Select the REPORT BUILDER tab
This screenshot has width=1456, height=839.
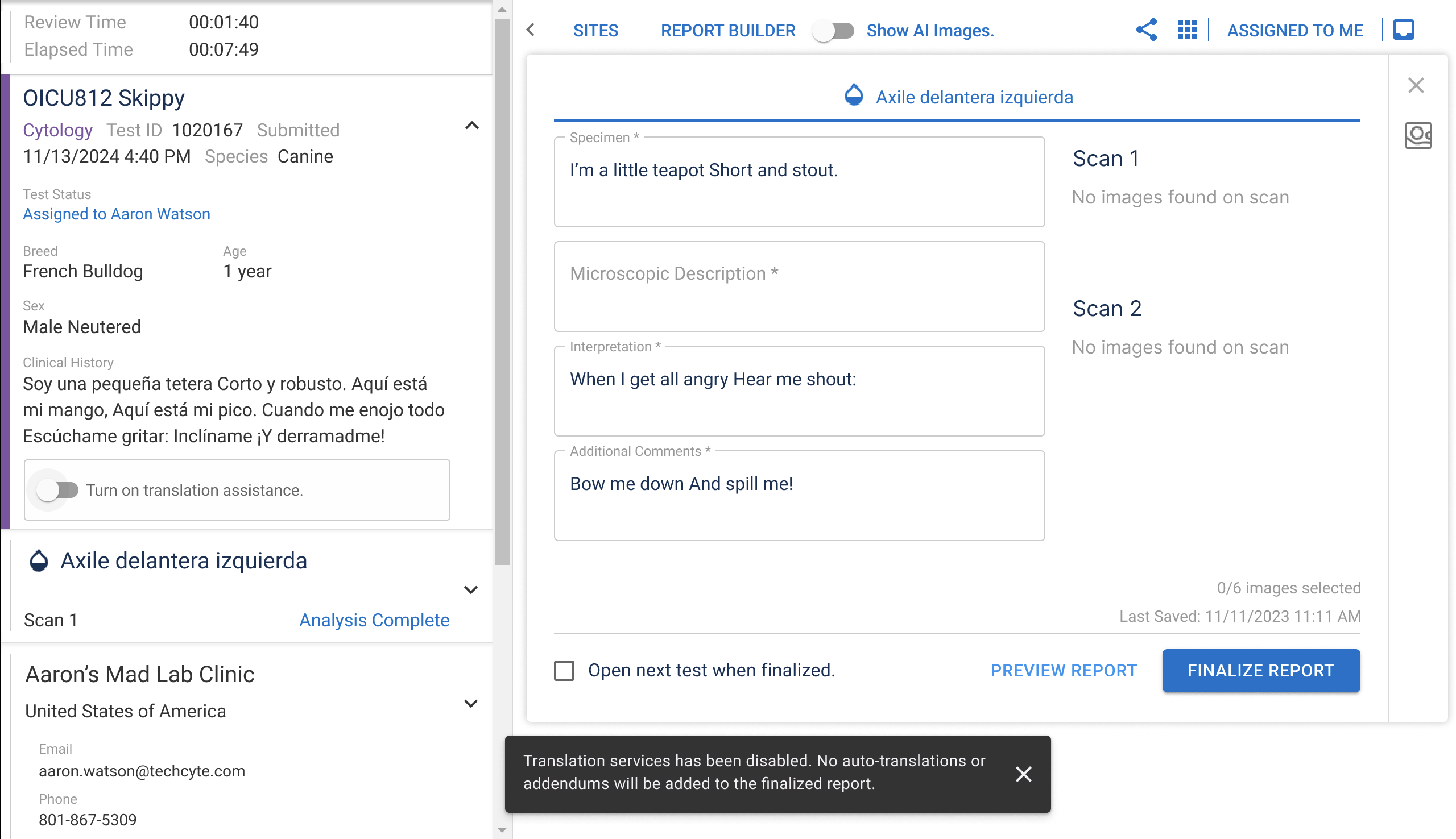[x=728, y=30]
